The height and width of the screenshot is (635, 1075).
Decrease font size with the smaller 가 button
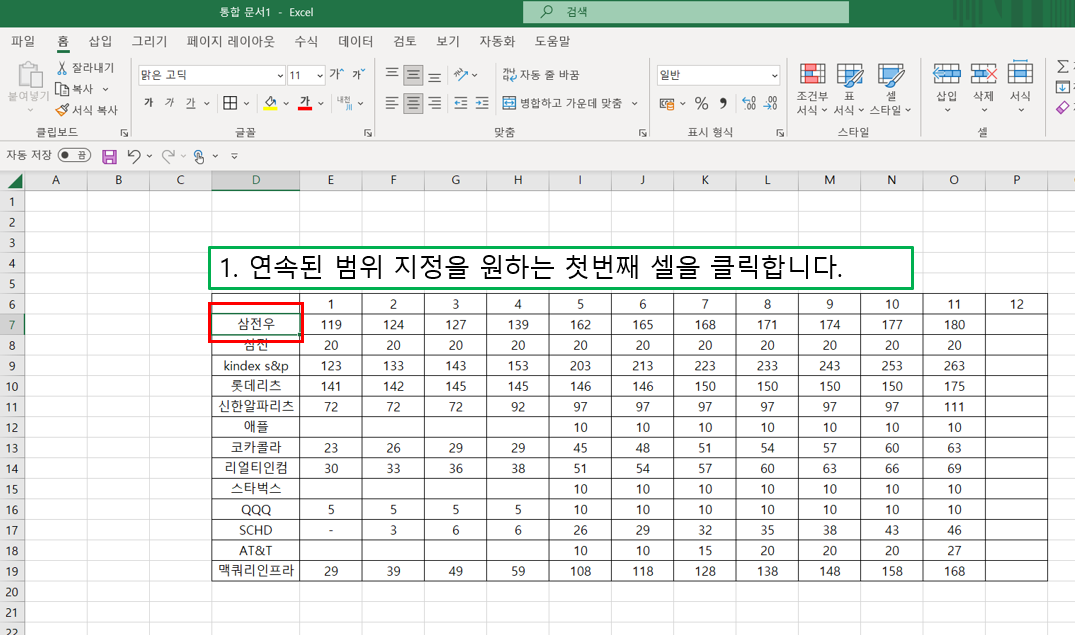(x=359, y=74)
